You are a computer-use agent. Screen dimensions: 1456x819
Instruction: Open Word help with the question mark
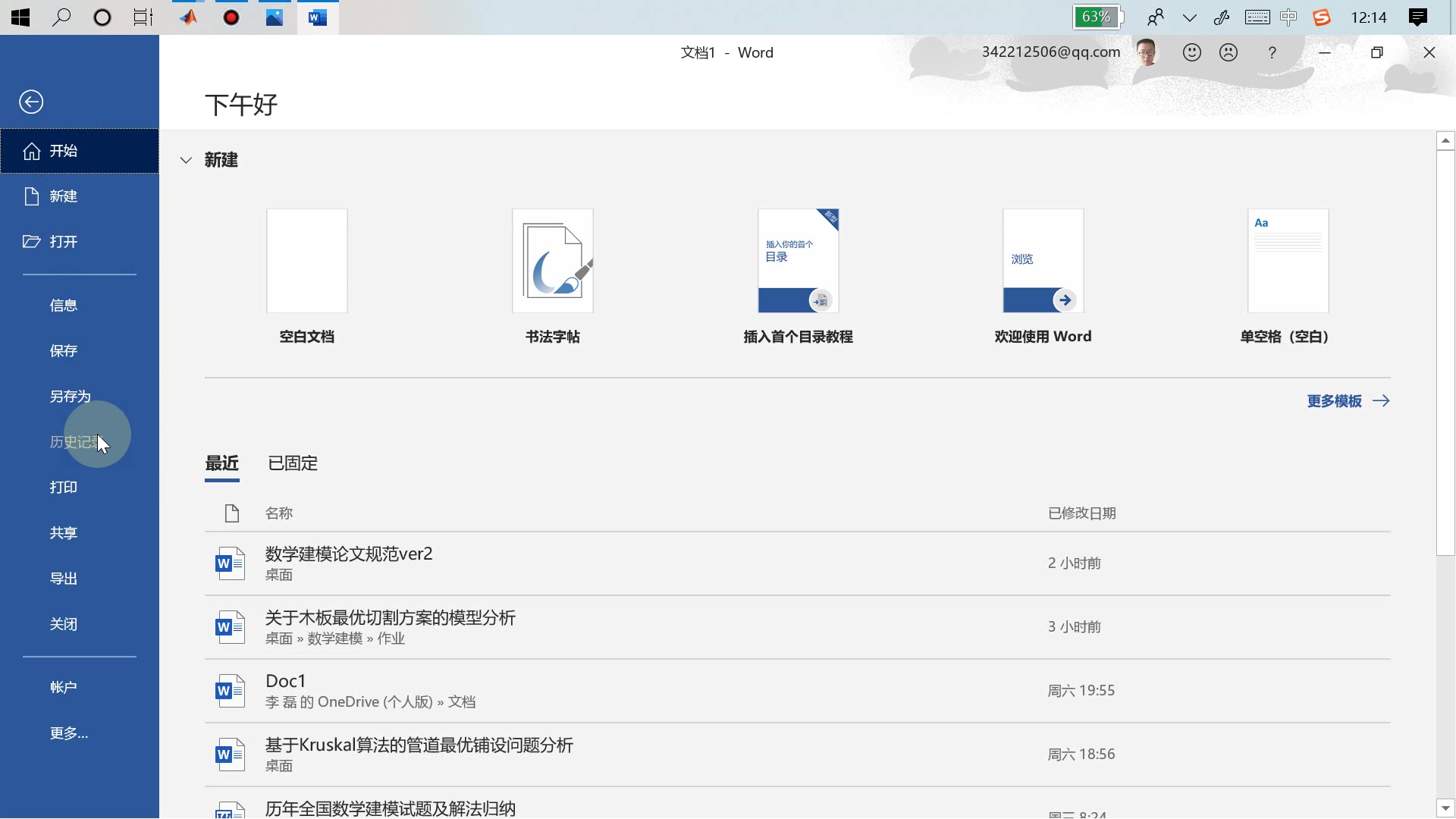tap(1272, 52)
